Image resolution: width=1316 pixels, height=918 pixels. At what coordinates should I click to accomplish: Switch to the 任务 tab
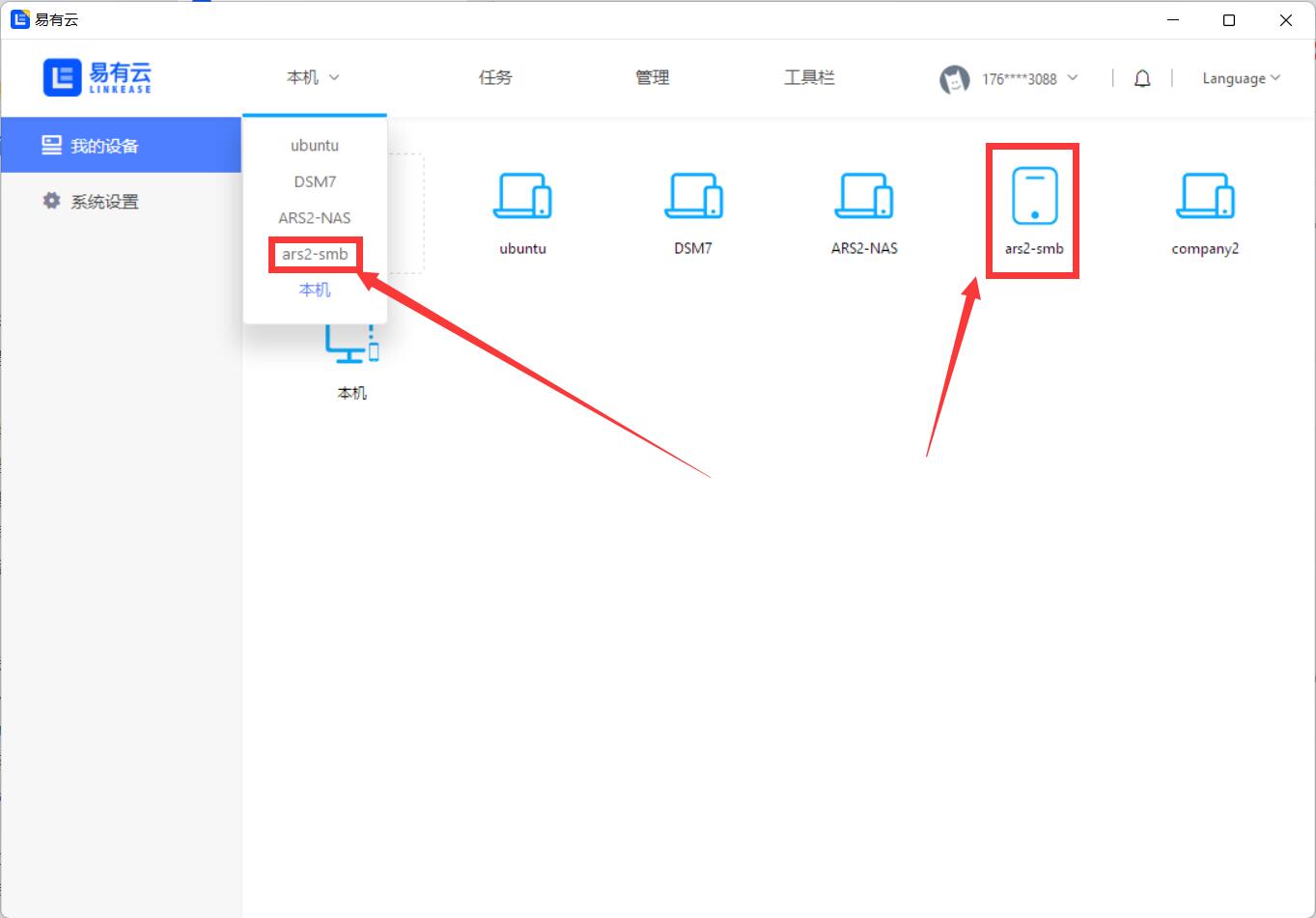coord(495,77)
